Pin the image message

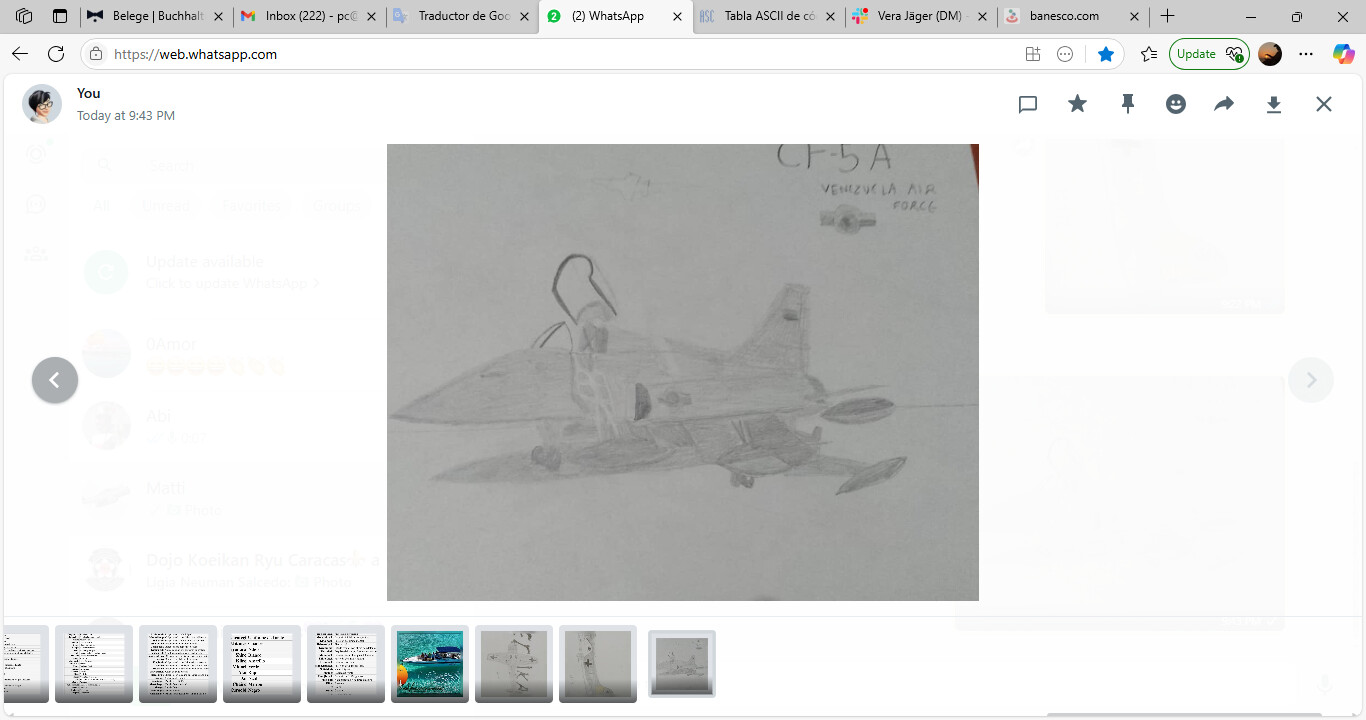(x=1127, y=104)
